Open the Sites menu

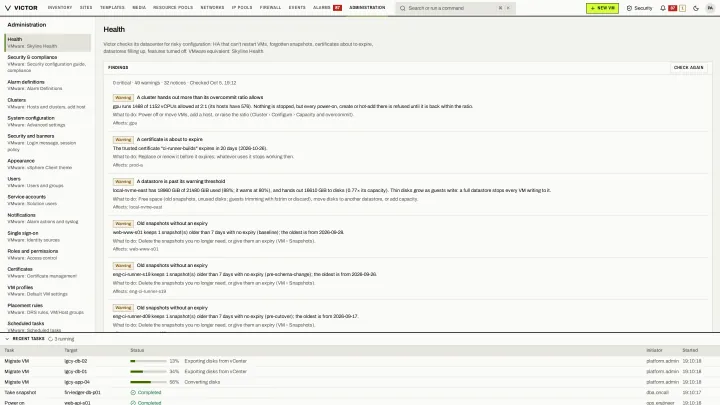86,8
